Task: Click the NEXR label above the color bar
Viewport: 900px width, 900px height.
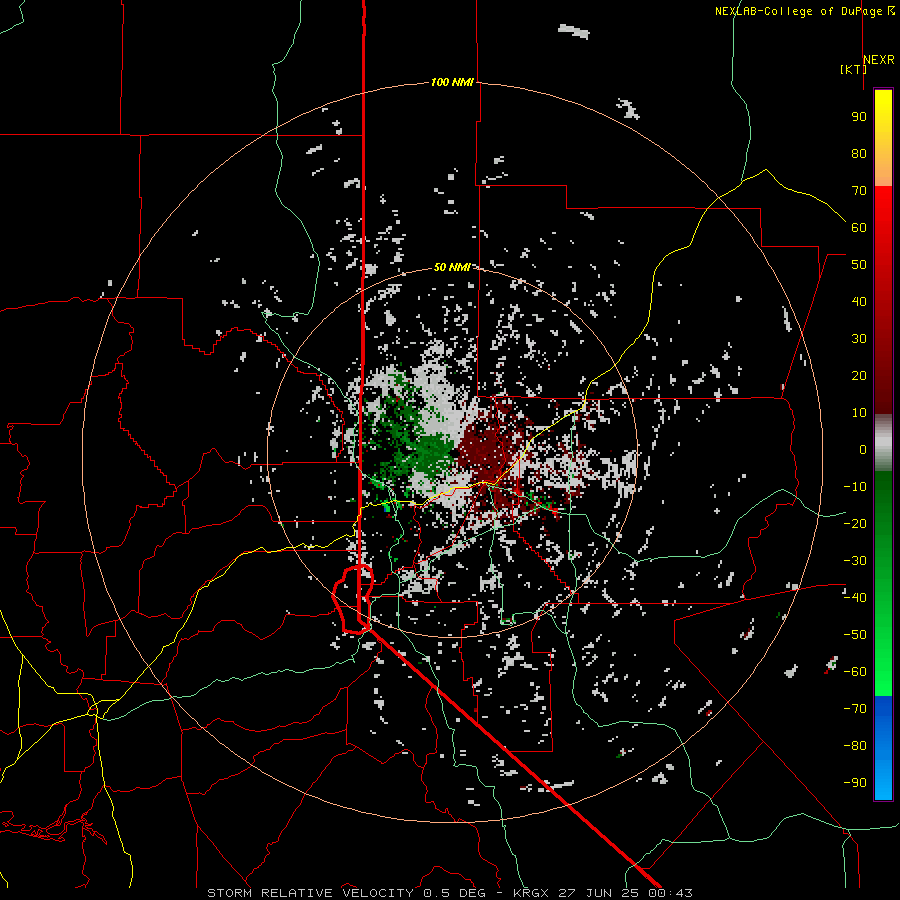Action: tap(879, 60)
